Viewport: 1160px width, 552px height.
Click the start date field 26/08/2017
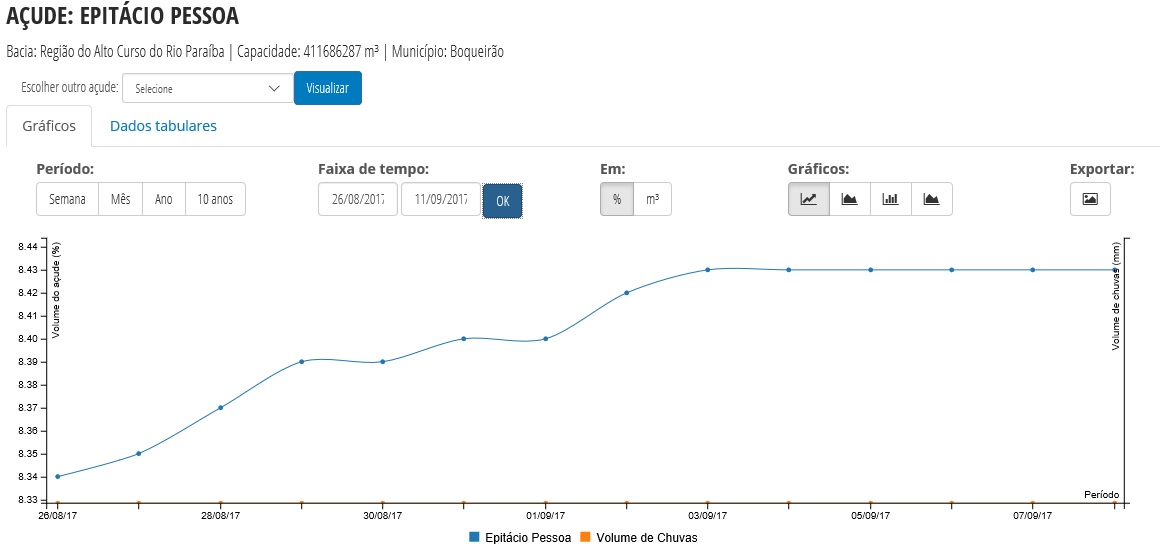pyautogui.click(x=358, y=199)
